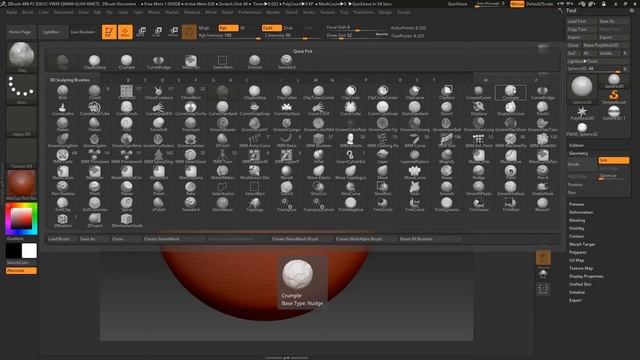Choose the ClipRect brush
Viewport: 640px width, 360px height.
click(x=447, y=92)
